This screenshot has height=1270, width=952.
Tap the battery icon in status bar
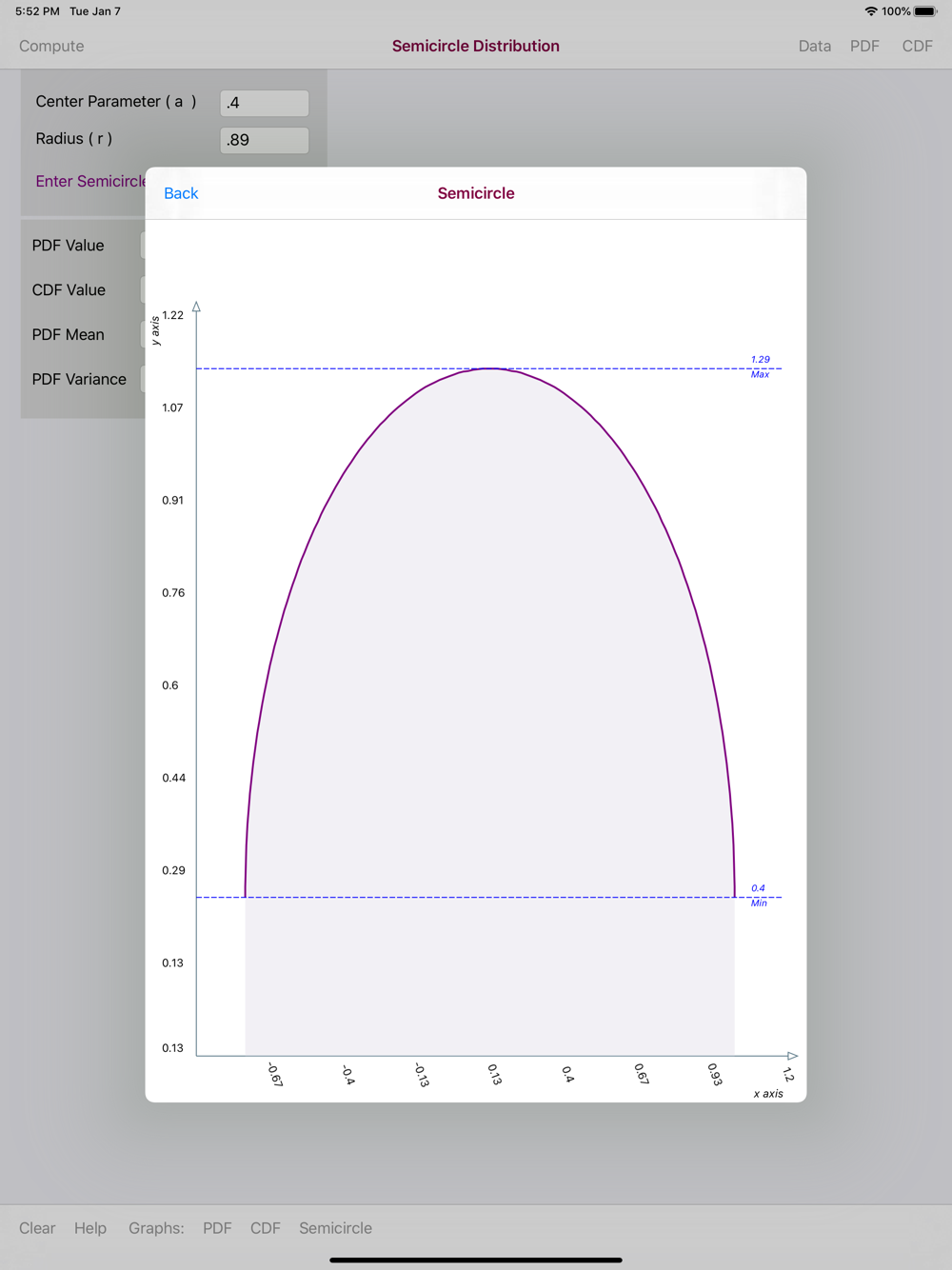925,11
